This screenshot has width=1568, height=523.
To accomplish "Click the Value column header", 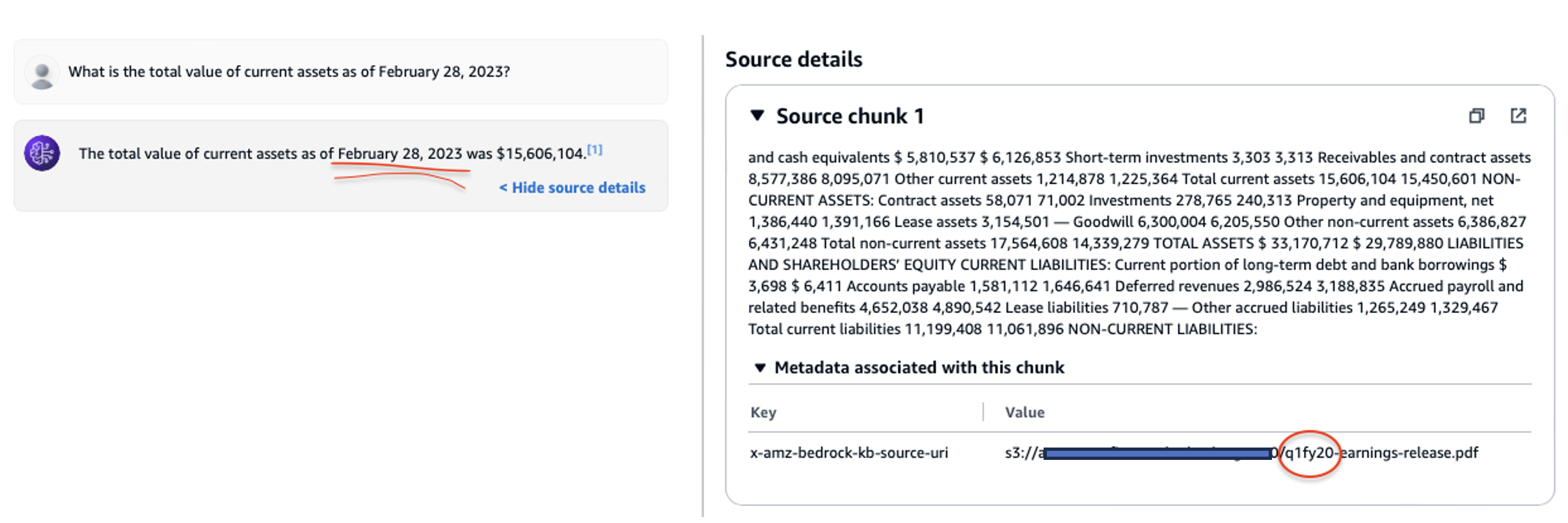I will pyautogui.click(x=1024, y=412).
